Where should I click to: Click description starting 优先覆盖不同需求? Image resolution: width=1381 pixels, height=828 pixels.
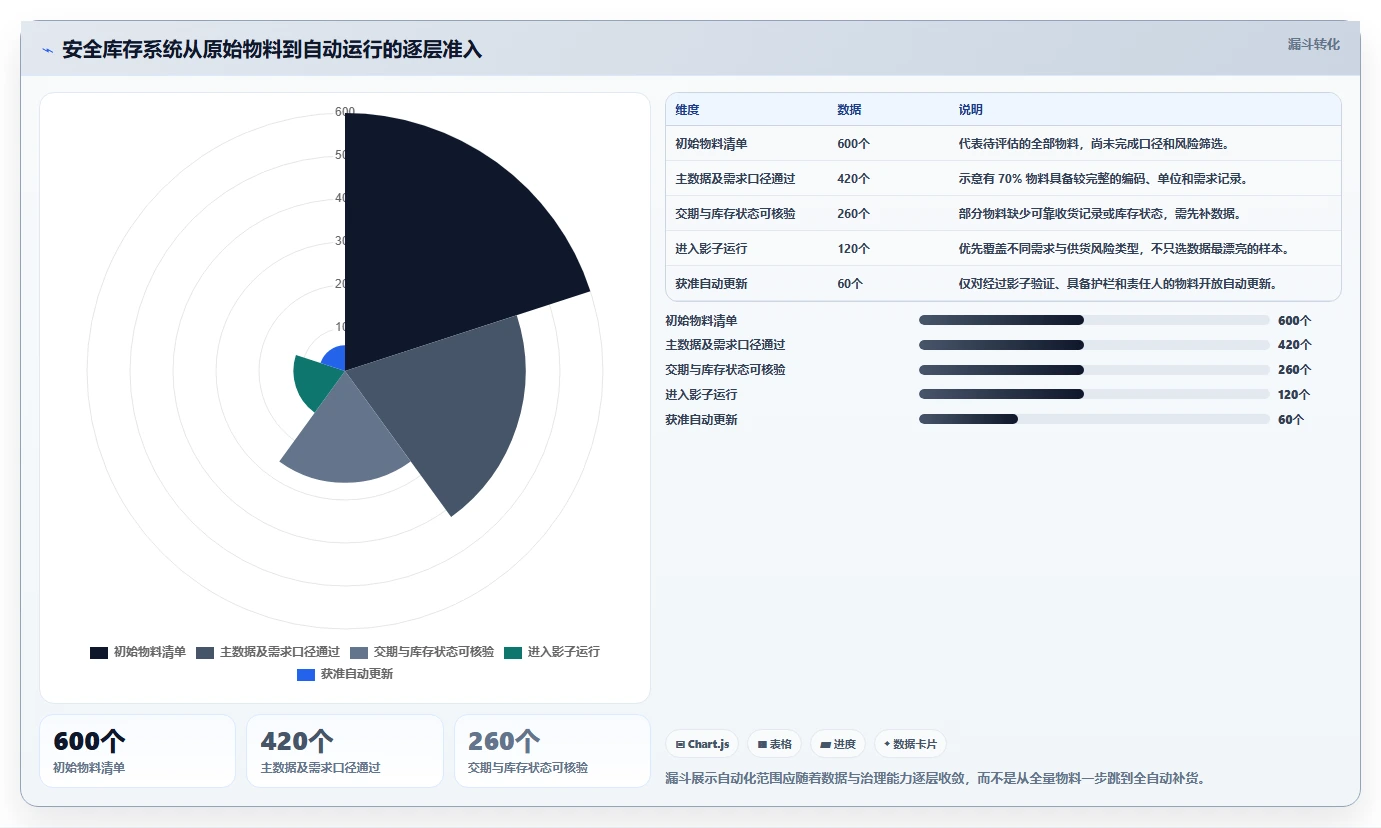[1124, 249]
